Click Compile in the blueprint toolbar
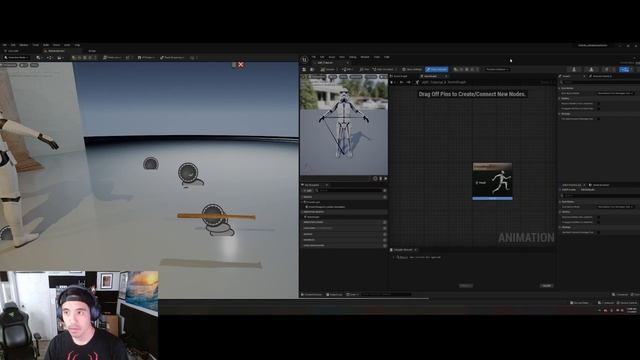 [x=328, y=69]
